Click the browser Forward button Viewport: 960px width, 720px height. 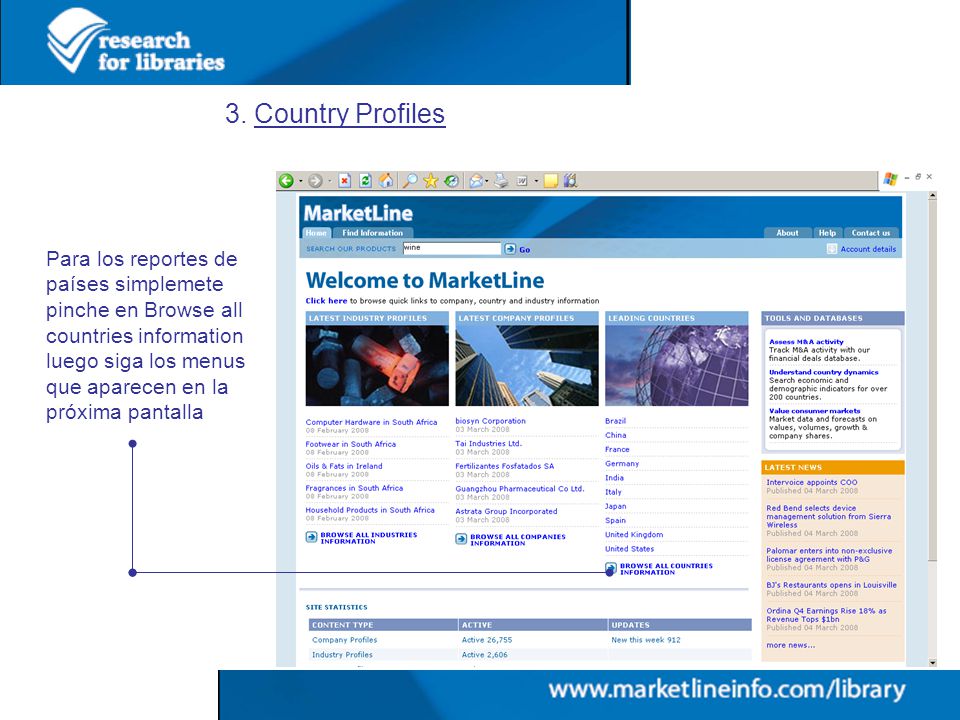click(315, 181)
